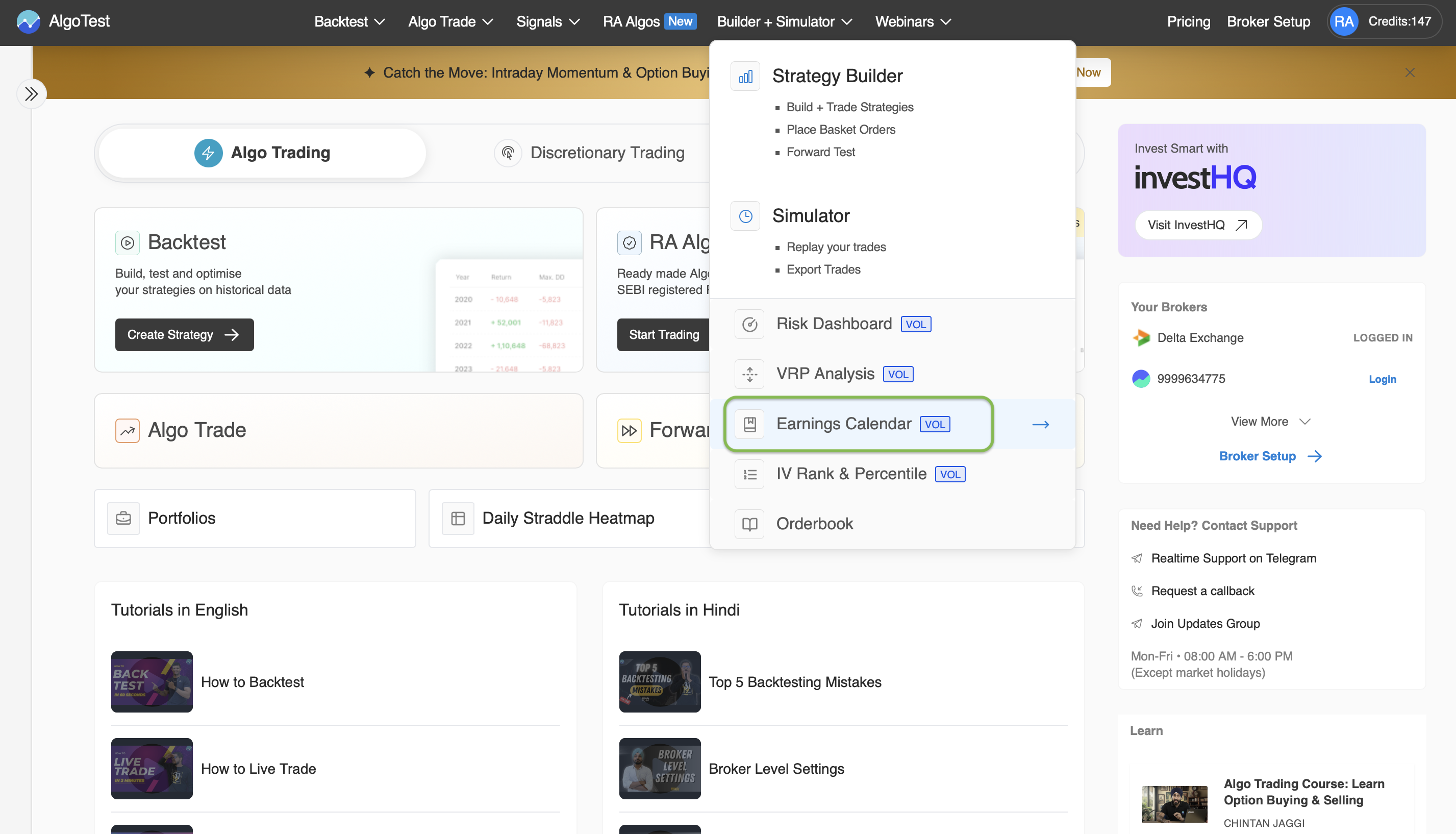1456x834 pixels.
Task: Open the Backtest dropdown menu
Action: tap(349, 22)
